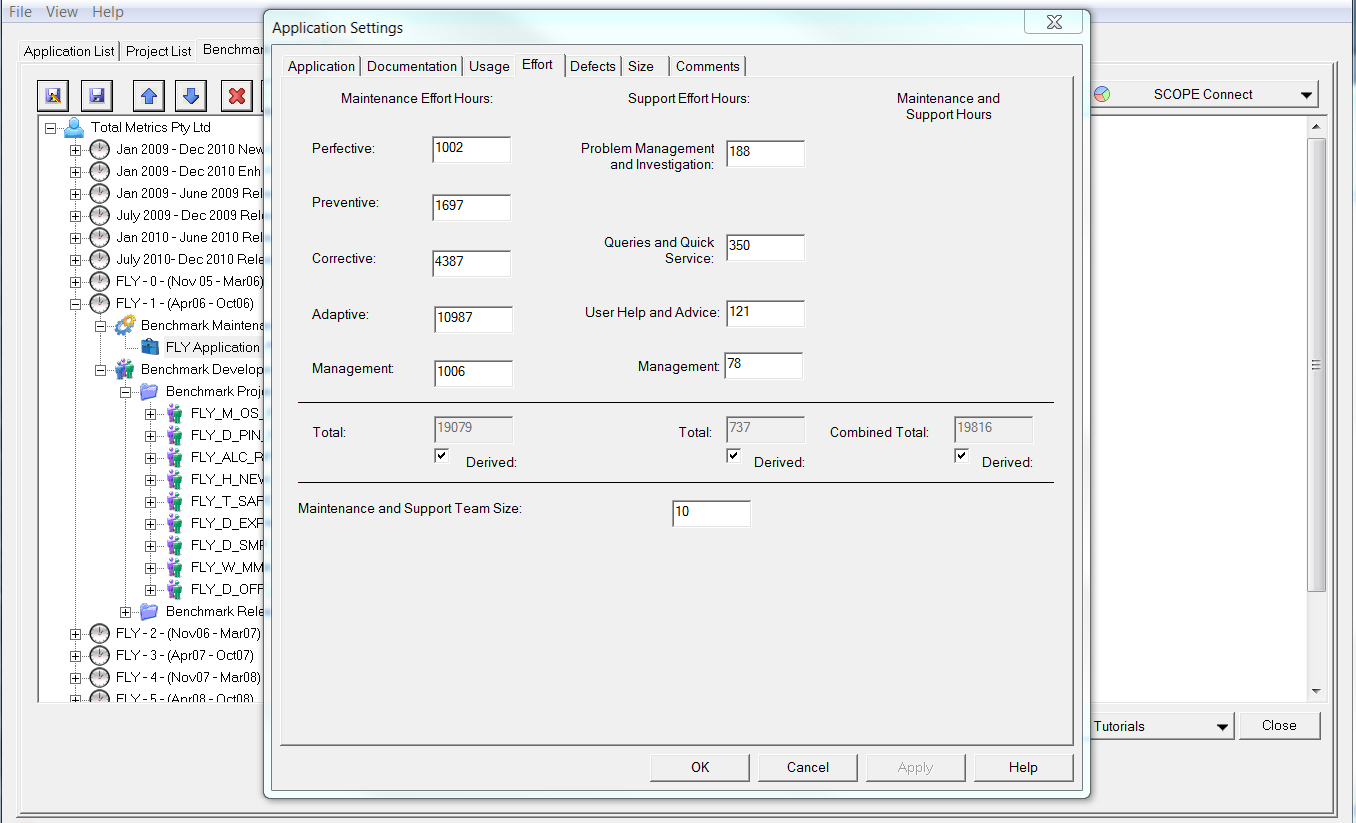Click the OK button
Screen dimensions: 1356x823
[x=699, y=767]
